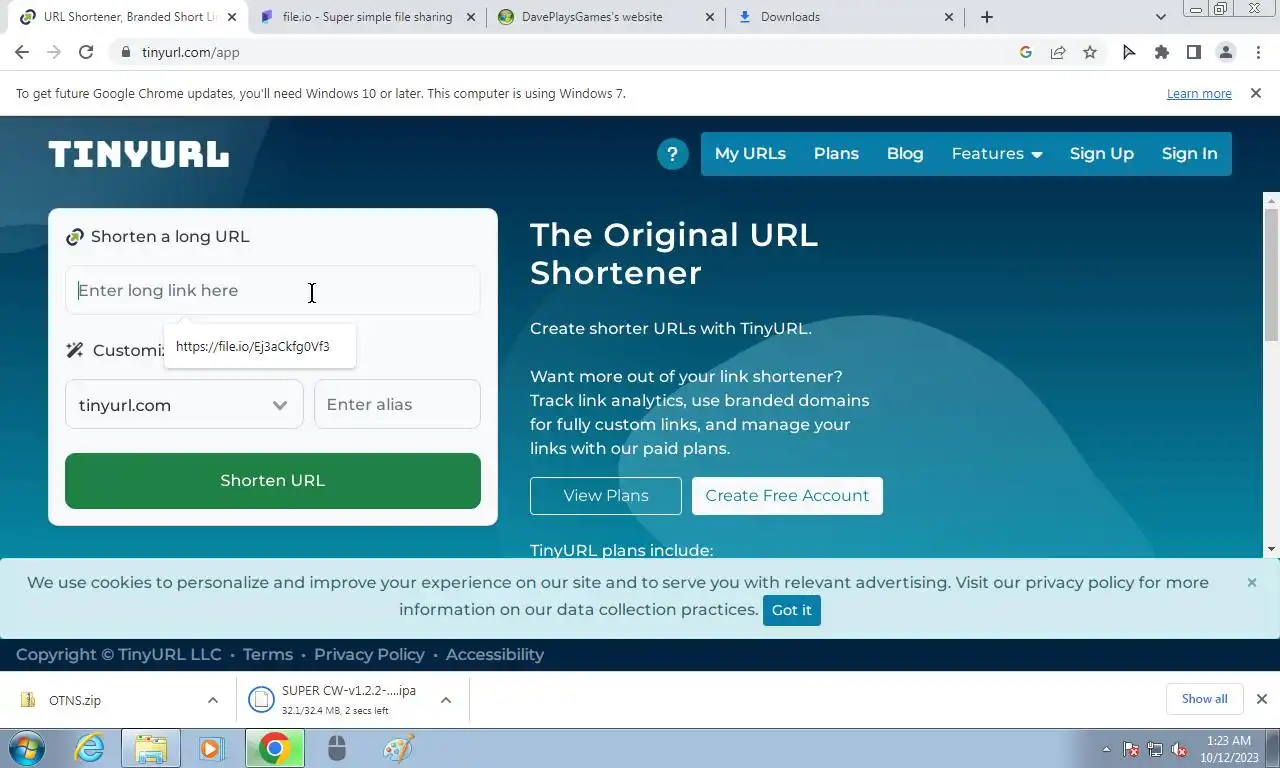Open Paint from taskbar
This screenshot has height=768, width=1280.
(398, 748)
